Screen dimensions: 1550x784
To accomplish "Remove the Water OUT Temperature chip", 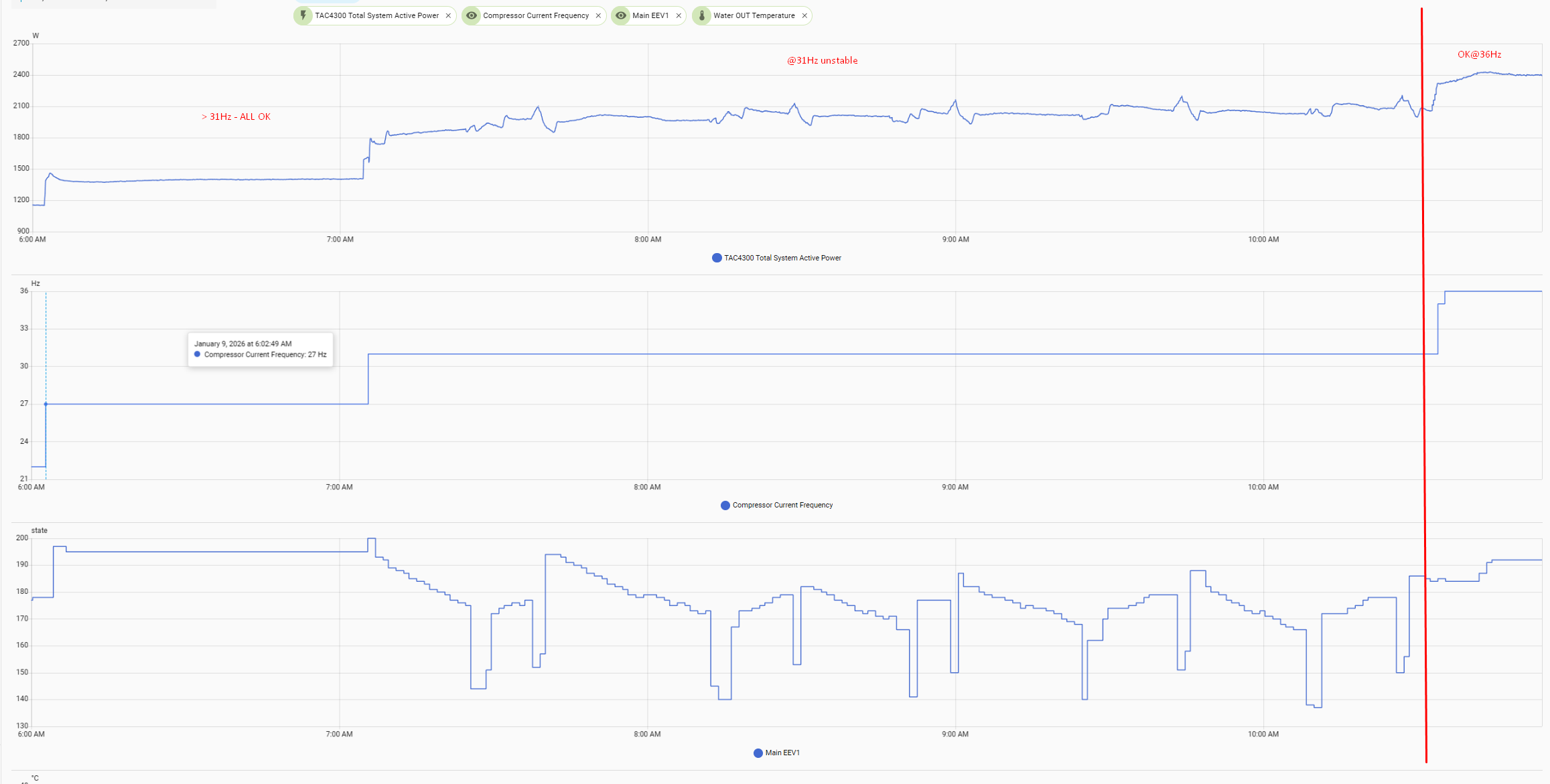I will click(804, 15).
